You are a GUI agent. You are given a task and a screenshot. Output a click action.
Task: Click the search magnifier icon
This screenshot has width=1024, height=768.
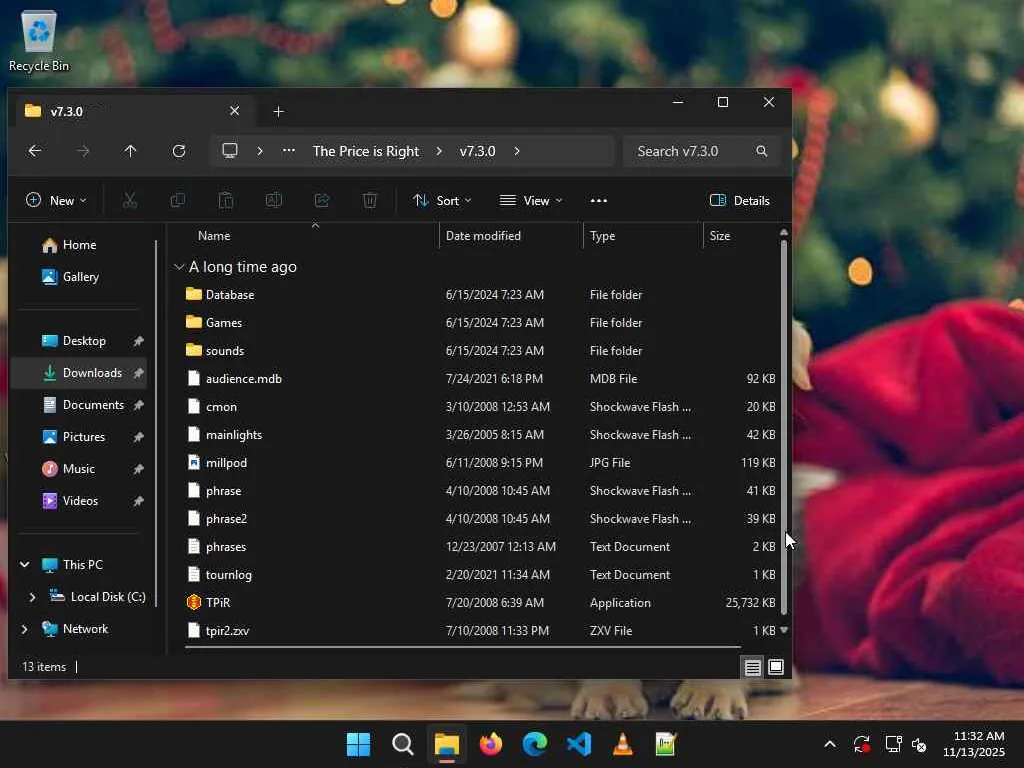pyautogui.click(x=761, y=151)
